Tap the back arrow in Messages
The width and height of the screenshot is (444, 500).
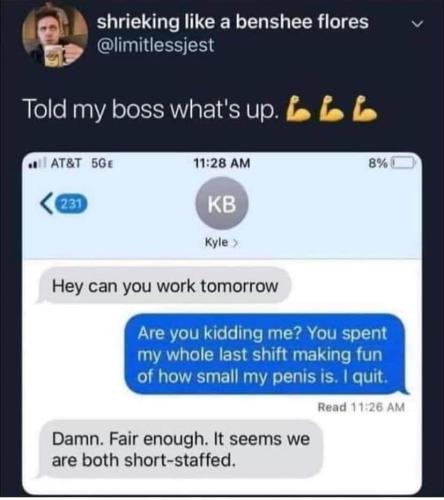point(45,203)
